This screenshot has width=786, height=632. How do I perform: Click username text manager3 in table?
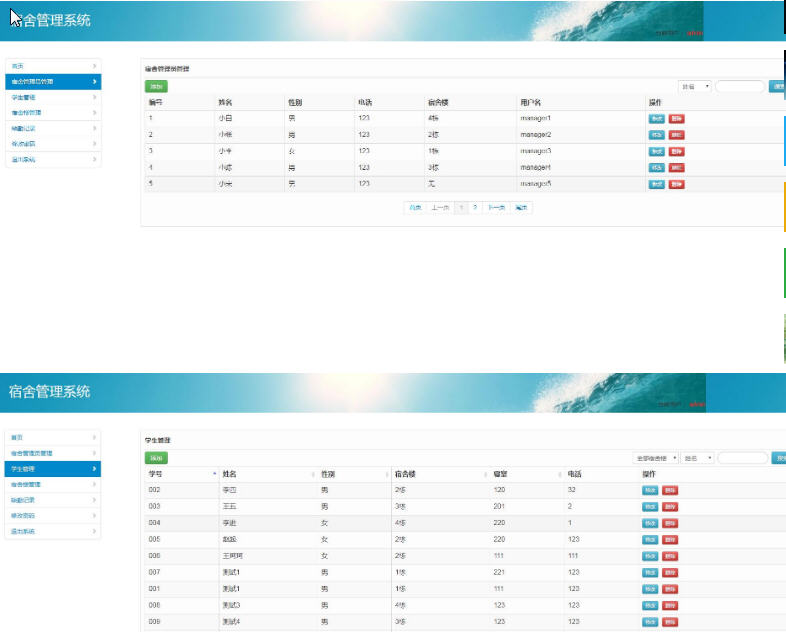point(535,151)
